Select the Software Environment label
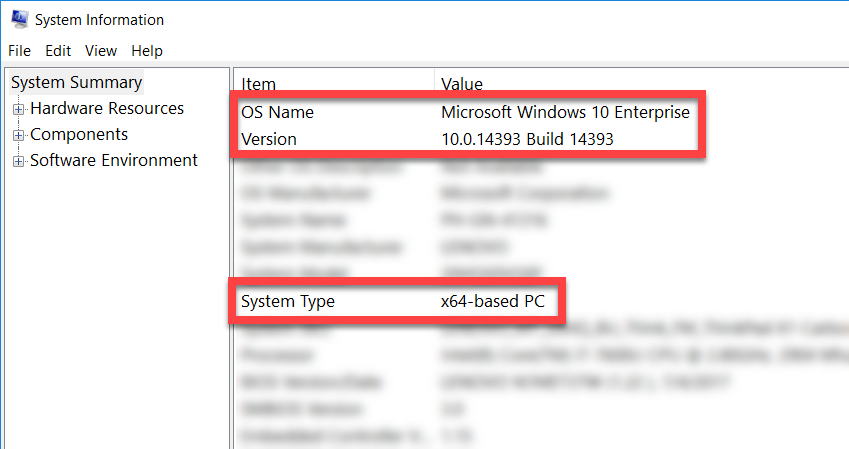 [x=114, y=160]
